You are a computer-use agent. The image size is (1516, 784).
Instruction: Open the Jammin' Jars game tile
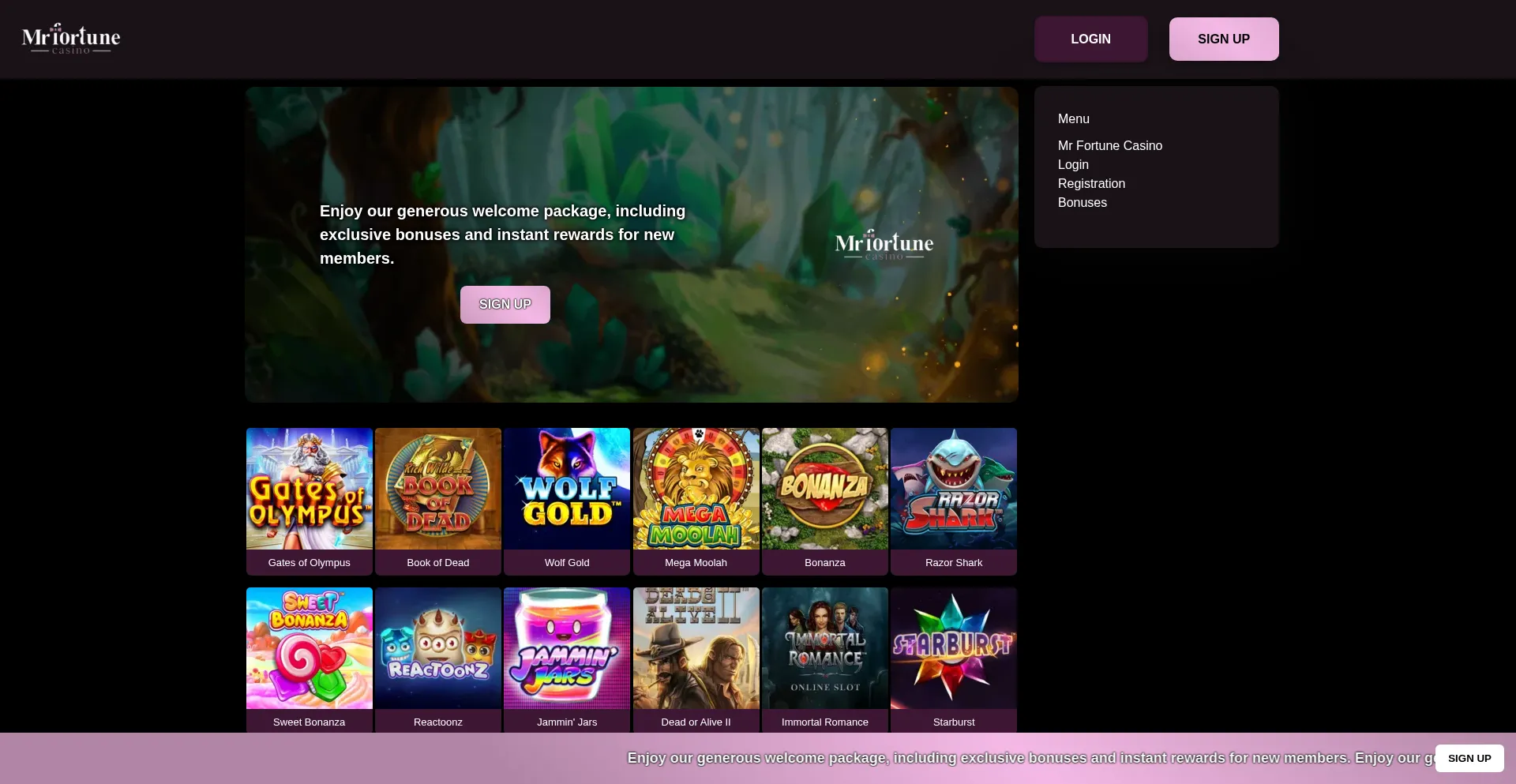[566, 648]
